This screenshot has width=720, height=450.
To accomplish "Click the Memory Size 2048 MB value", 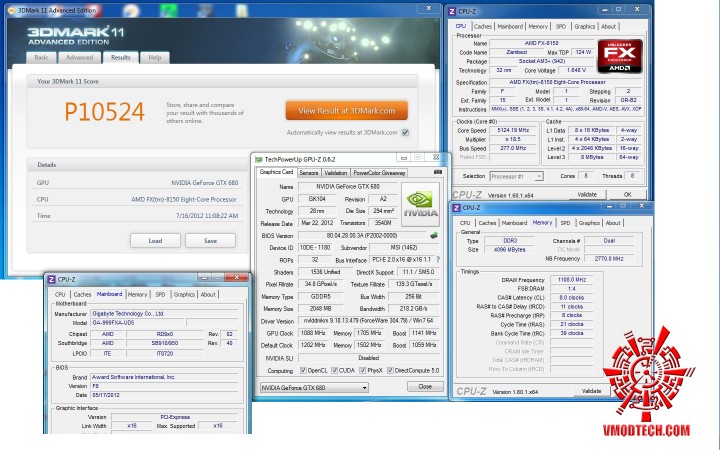I will [321, 309].
